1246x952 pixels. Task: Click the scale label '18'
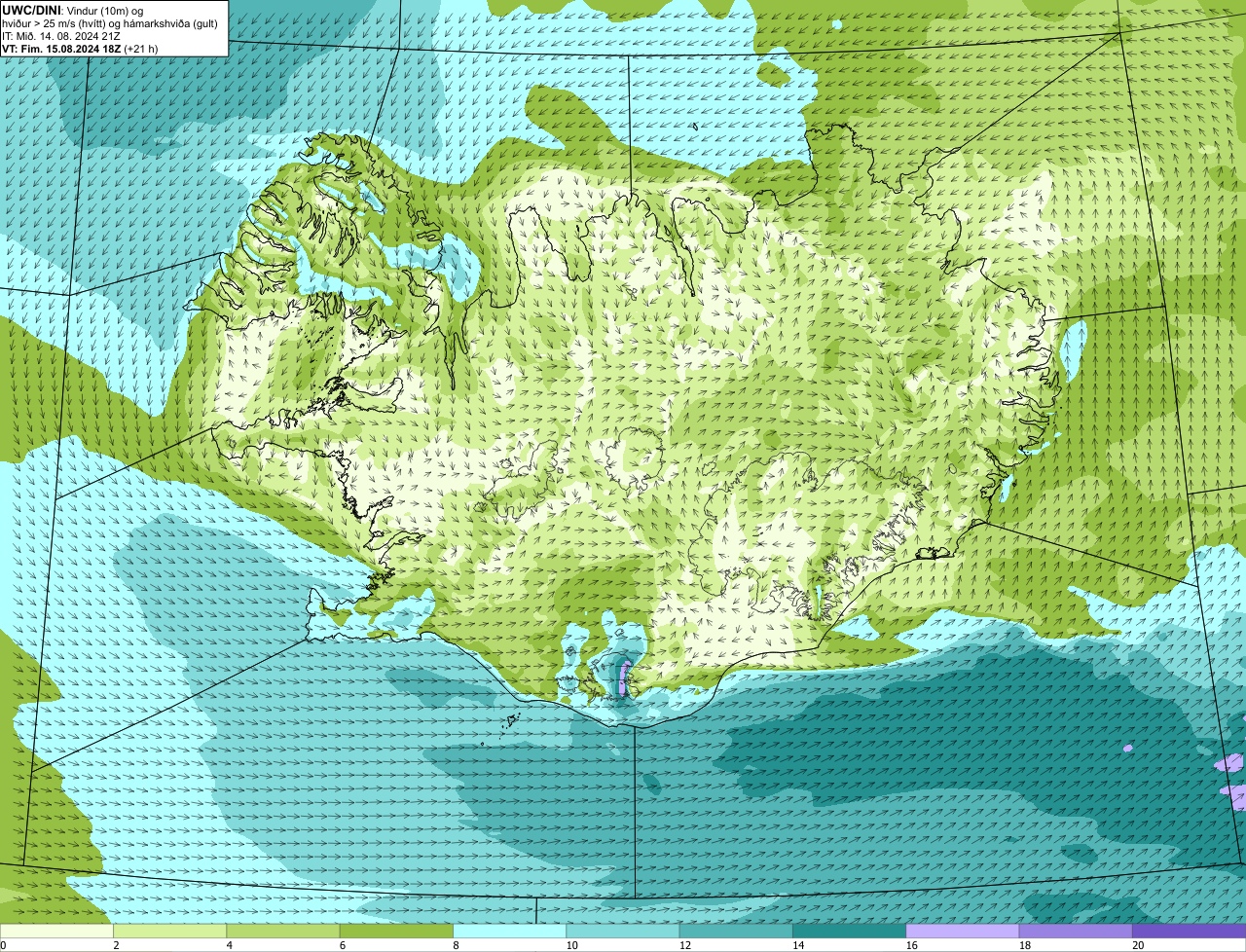(x=1024, y=945)
